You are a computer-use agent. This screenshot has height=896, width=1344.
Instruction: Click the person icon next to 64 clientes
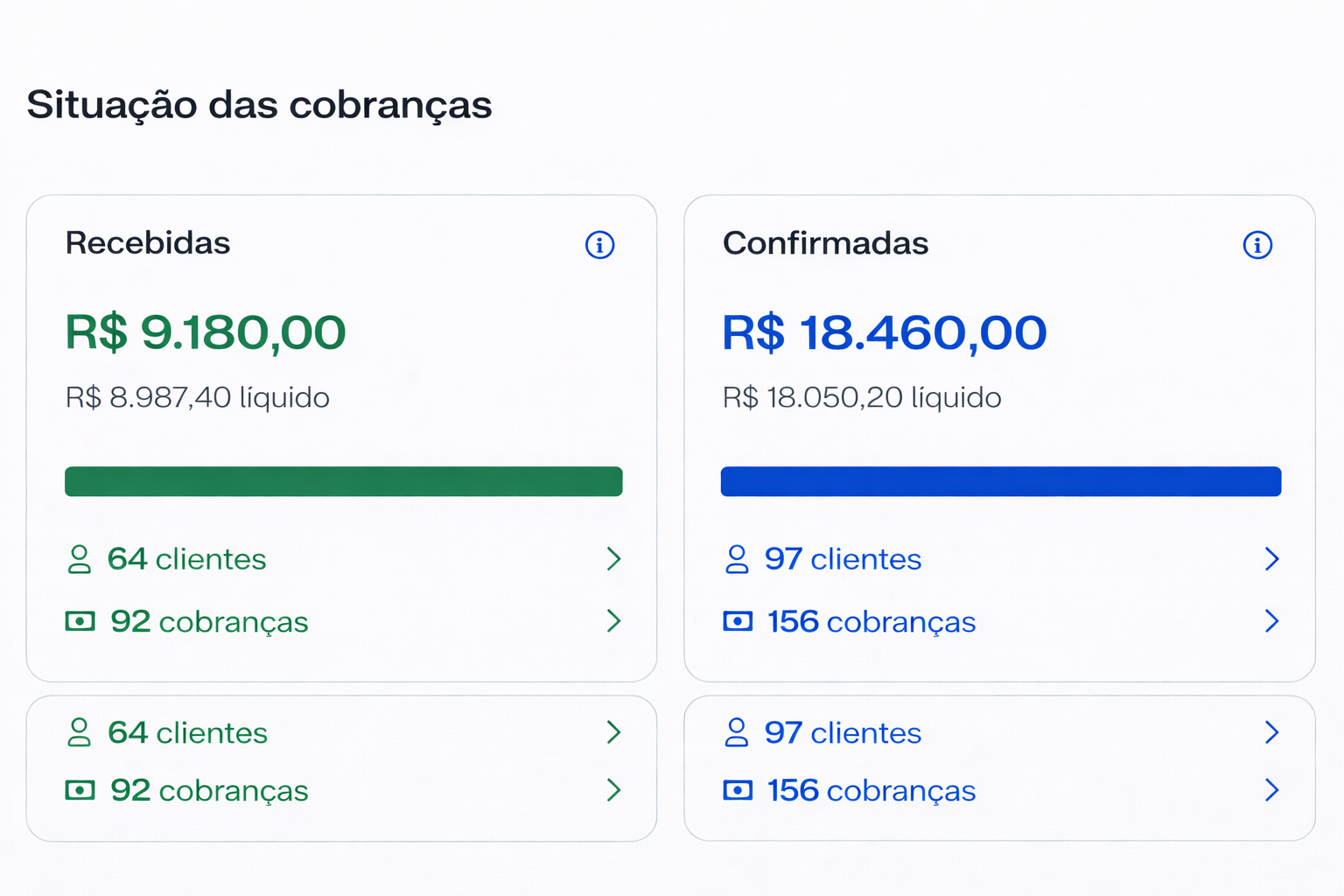(x=80, y=559)
